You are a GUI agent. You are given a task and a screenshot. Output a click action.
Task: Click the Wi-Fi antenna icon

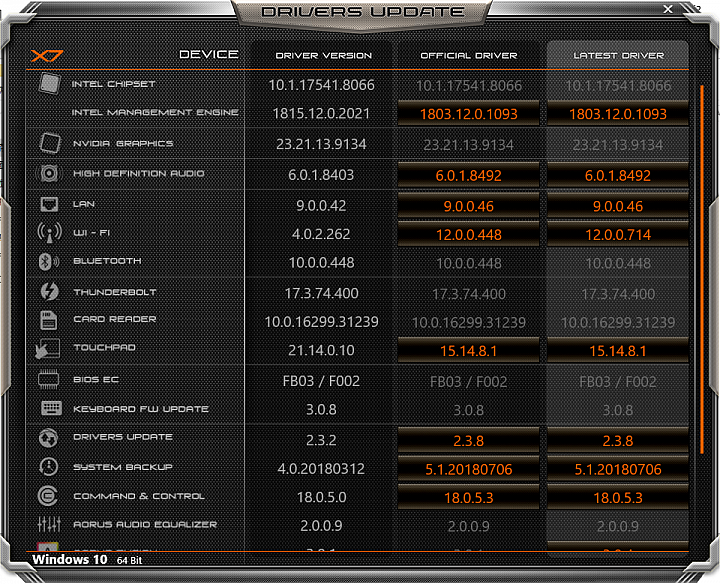(x=50, y=233)
